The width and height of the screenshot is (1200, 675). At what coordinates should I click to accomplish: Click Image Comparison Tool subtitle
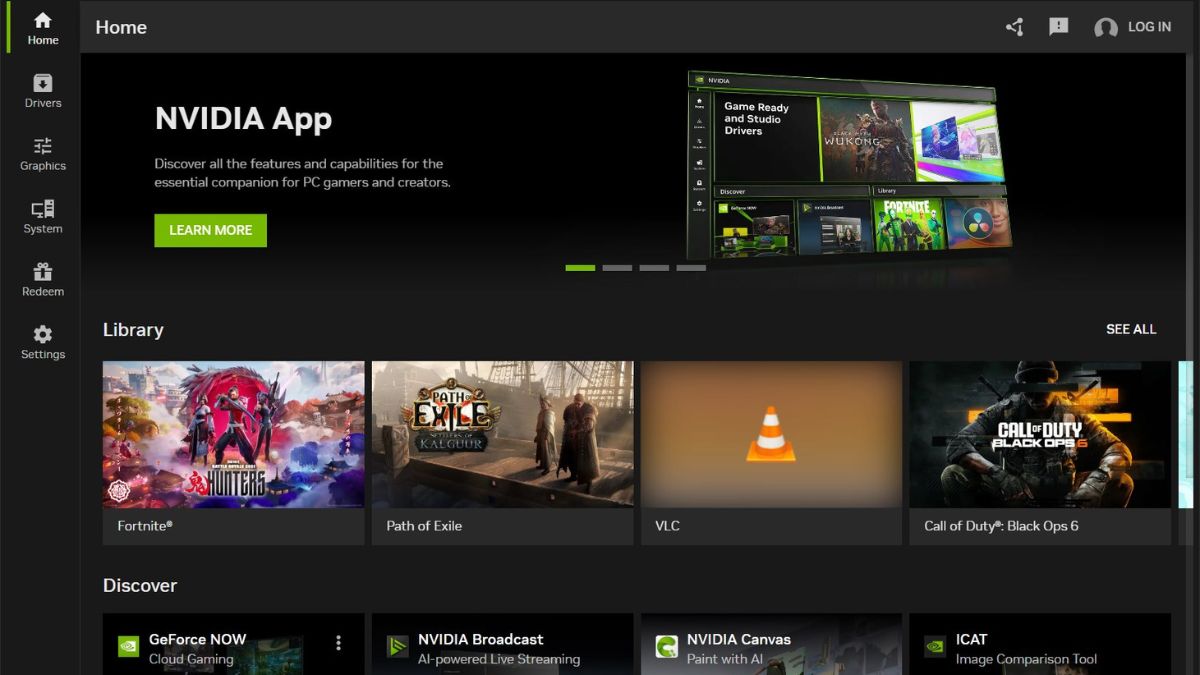pyautogui.click(x=1026, y=659)
